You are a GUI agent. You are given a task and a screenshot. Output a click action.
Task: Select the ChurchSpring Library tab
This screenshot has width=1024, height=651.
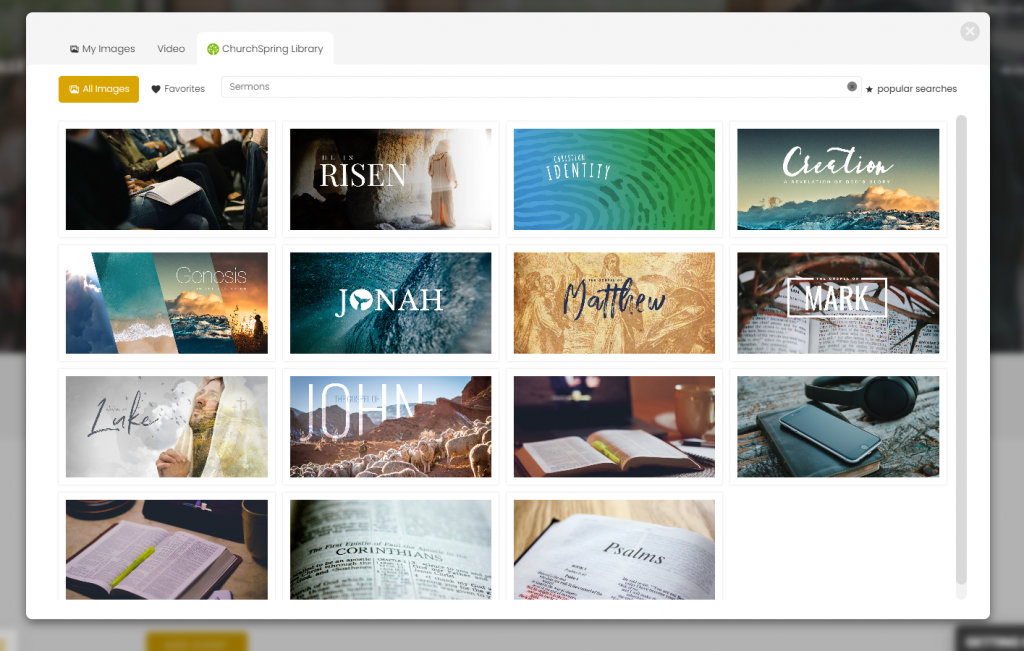[265, 49]
